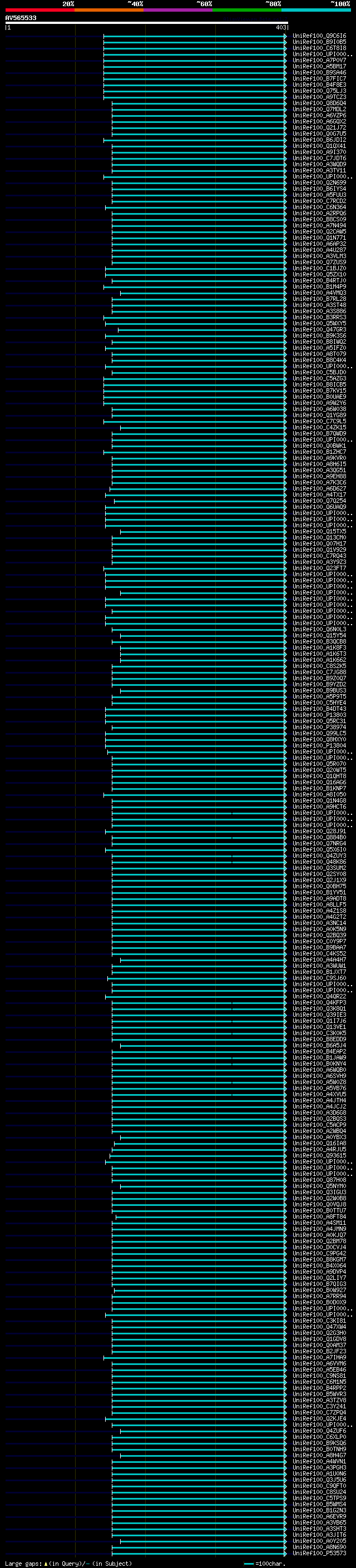Select hit label UniRef100_Q7NRG4
The height and width of the screenshot is (1568, 356).
click(x=319, y=844)
